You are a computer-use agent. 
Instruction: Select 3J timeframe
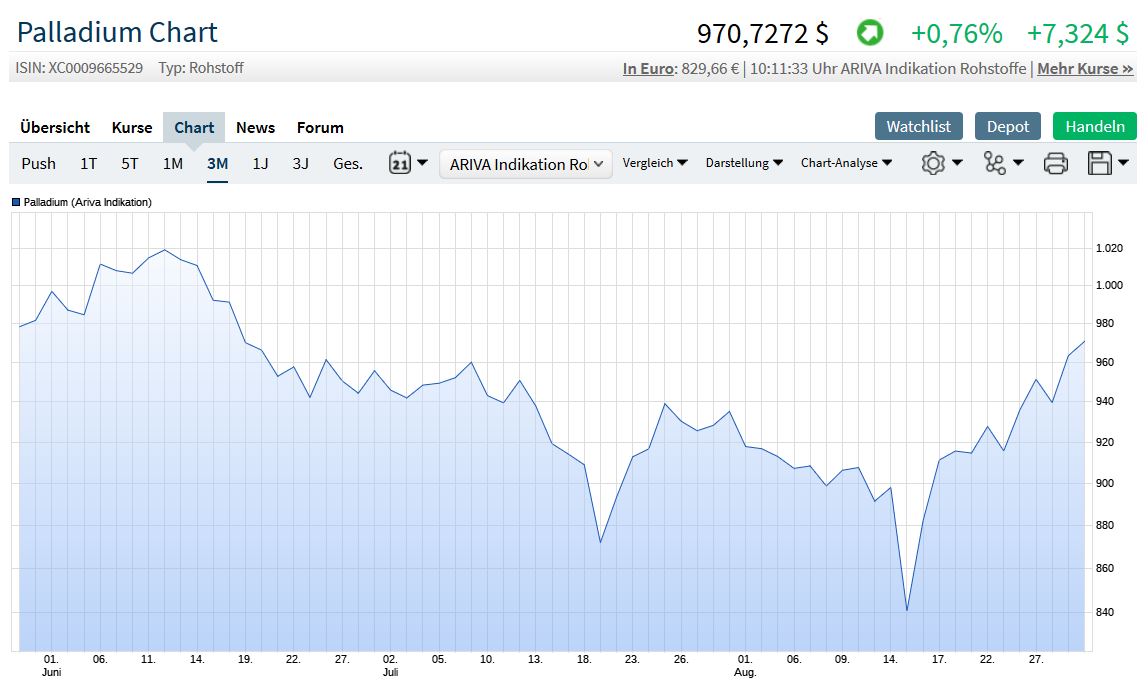point(300,163)
